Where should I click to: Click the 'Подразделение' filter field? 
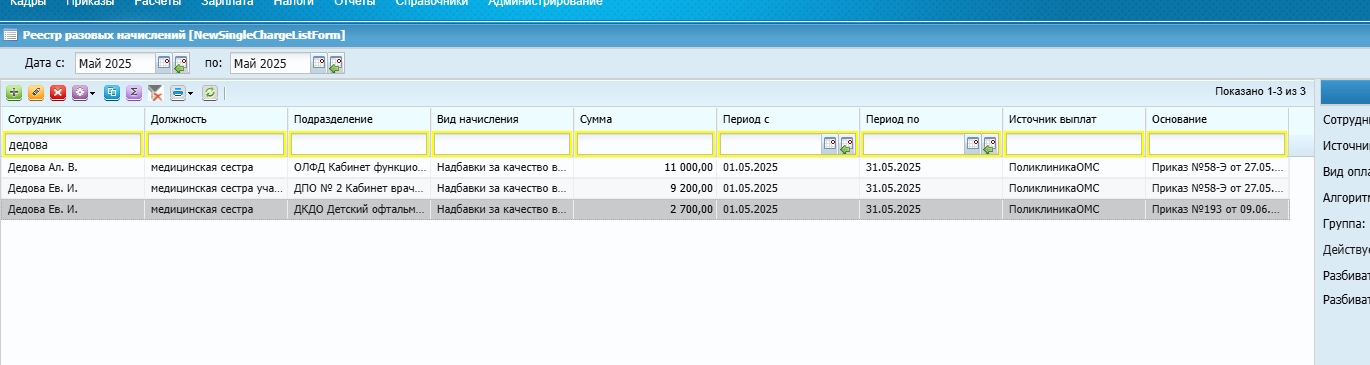click(x=359, y=144)
